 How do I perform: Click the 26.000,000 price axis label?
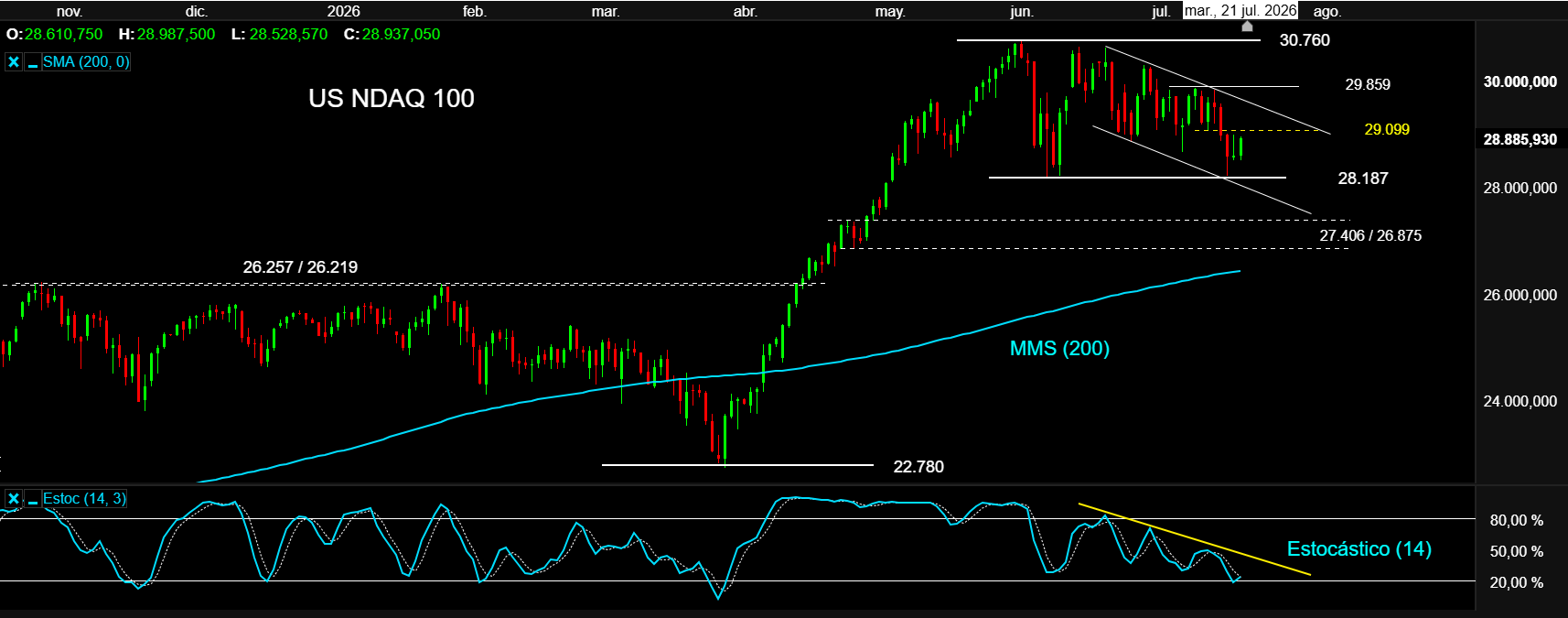coord(1520,295)
